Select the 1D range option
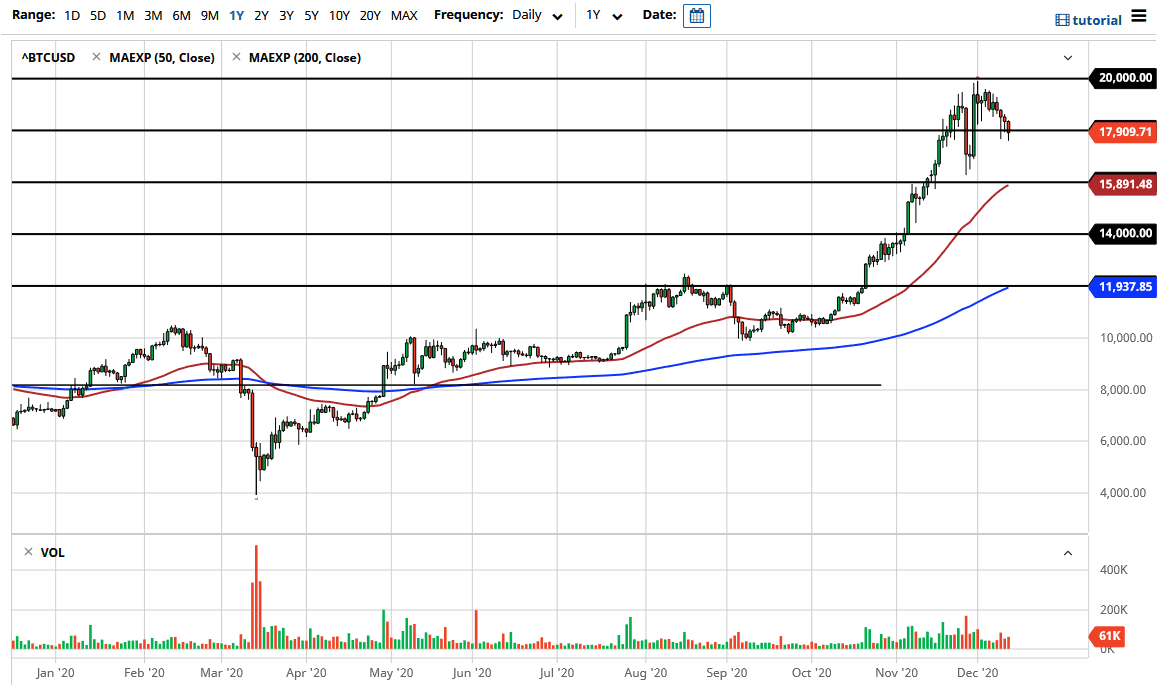Screen dimensions: 1162x694 pos(71,15)
